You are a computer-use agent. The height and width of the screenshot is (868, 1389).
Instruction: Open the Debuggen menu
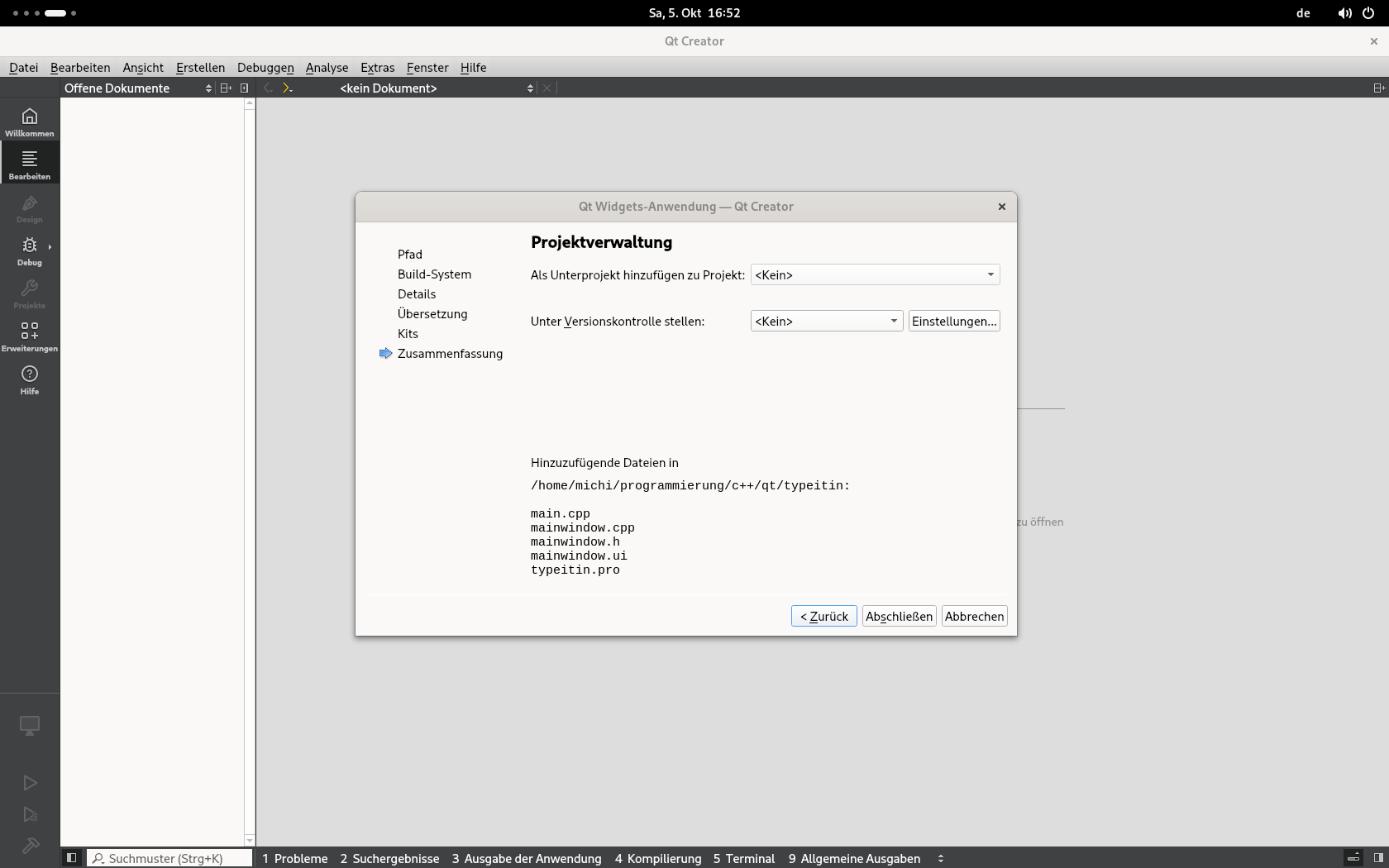(x=265, y=68)
